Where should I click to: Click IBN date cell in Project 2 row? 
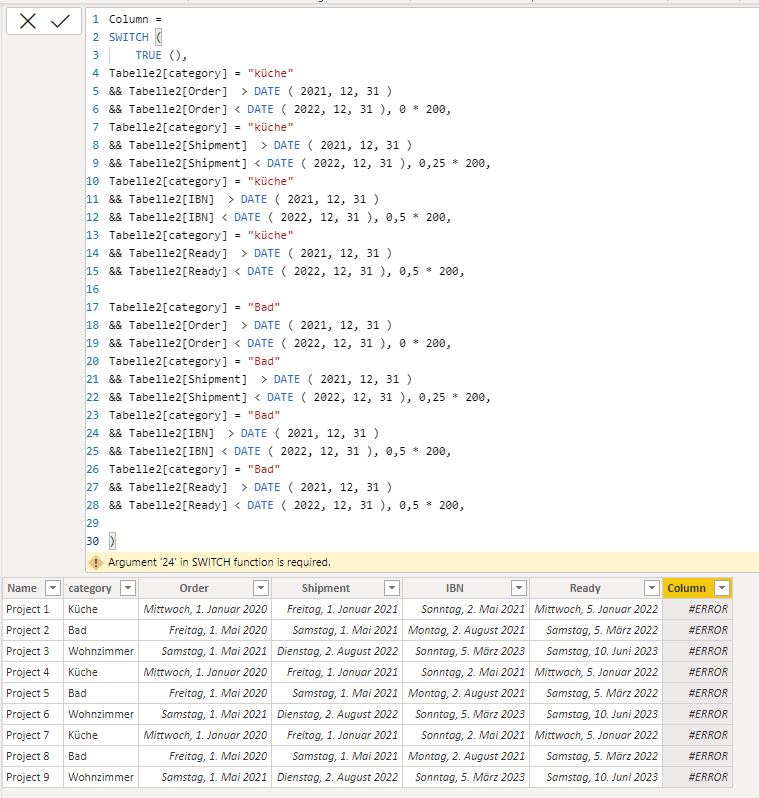(466, 630)
